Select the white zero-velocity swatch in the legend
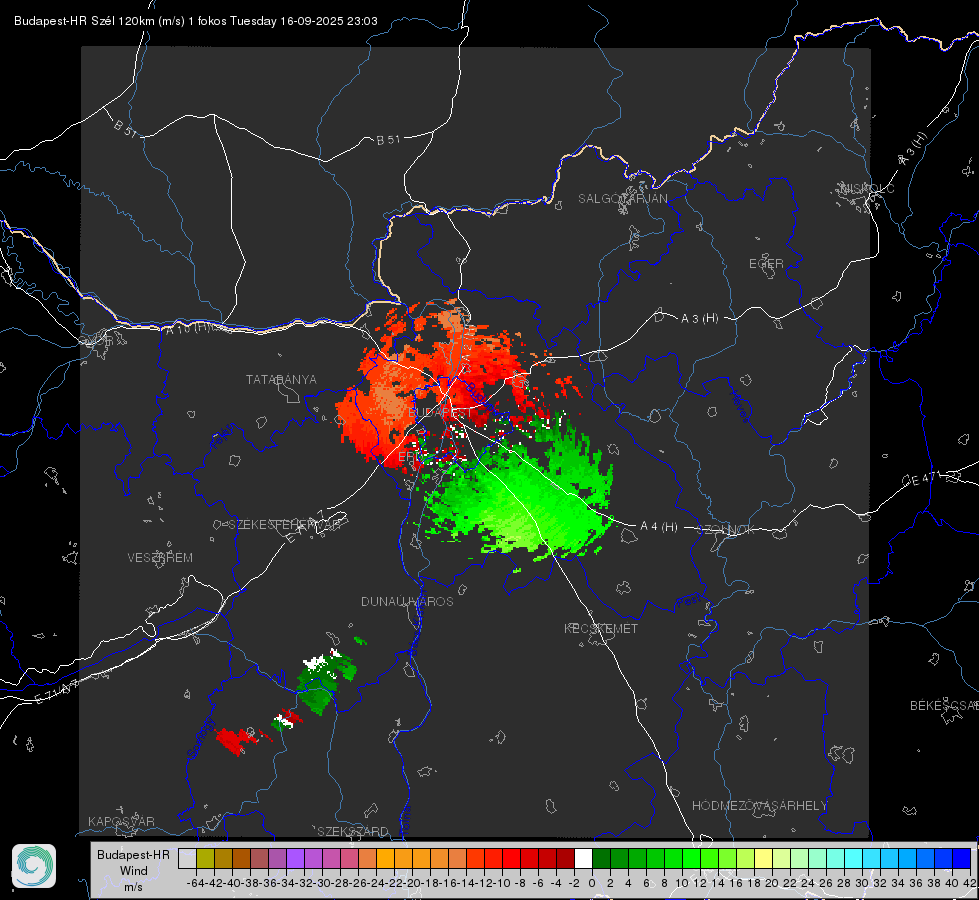 (x=583, y=858)
